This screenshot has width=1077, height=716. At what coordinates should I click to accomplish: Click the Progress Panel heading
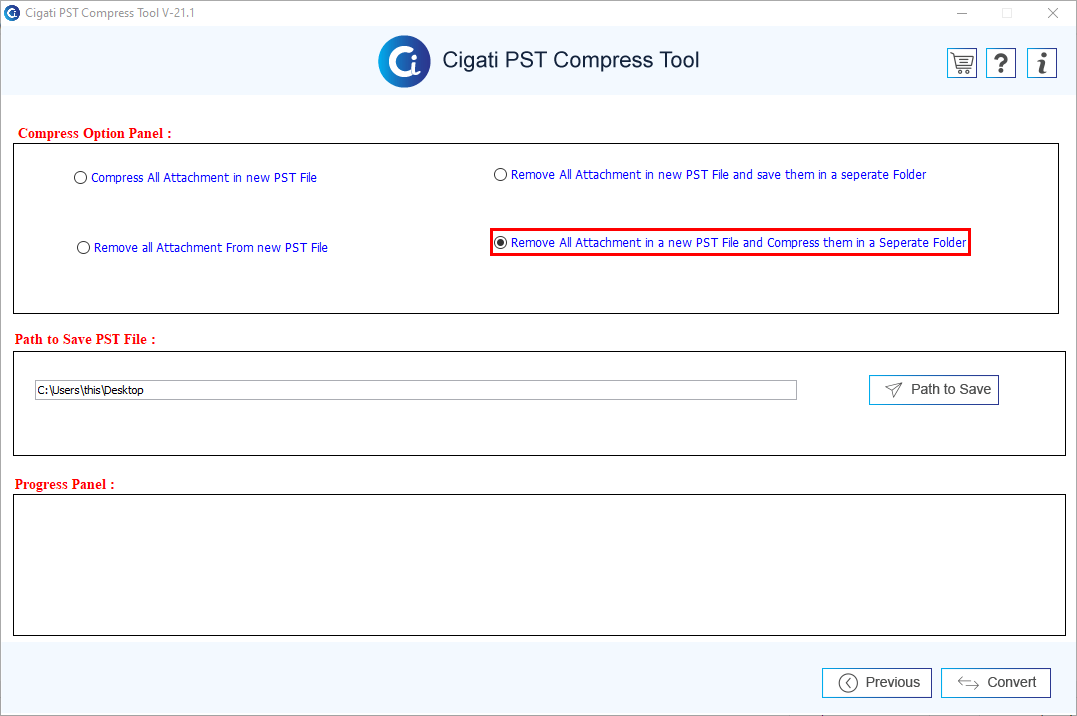[x=65, y=484]
